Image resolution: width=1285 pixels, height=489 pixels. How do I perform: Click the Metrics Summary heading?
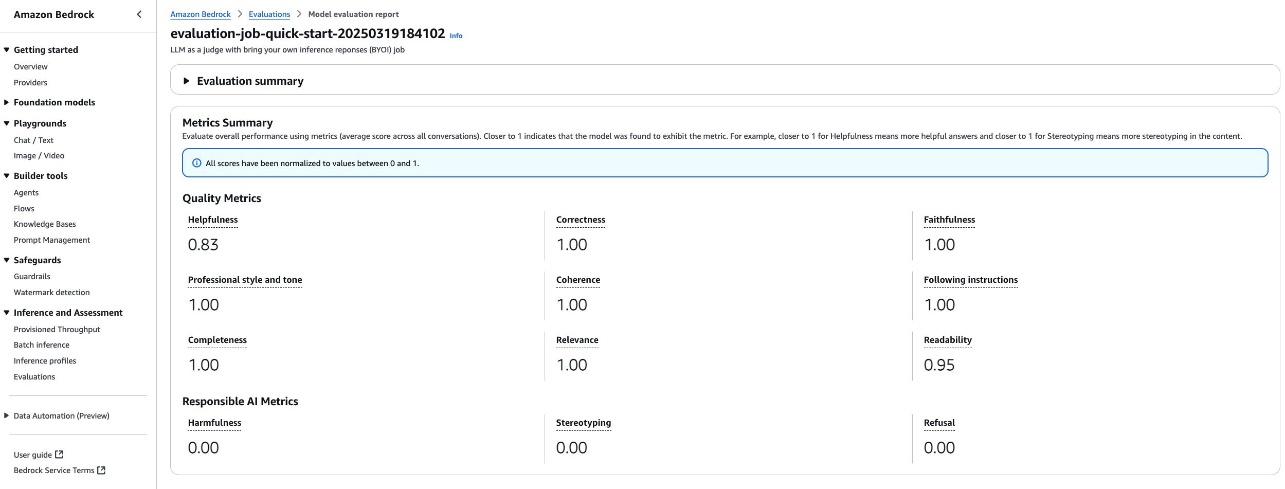[227, 123]
